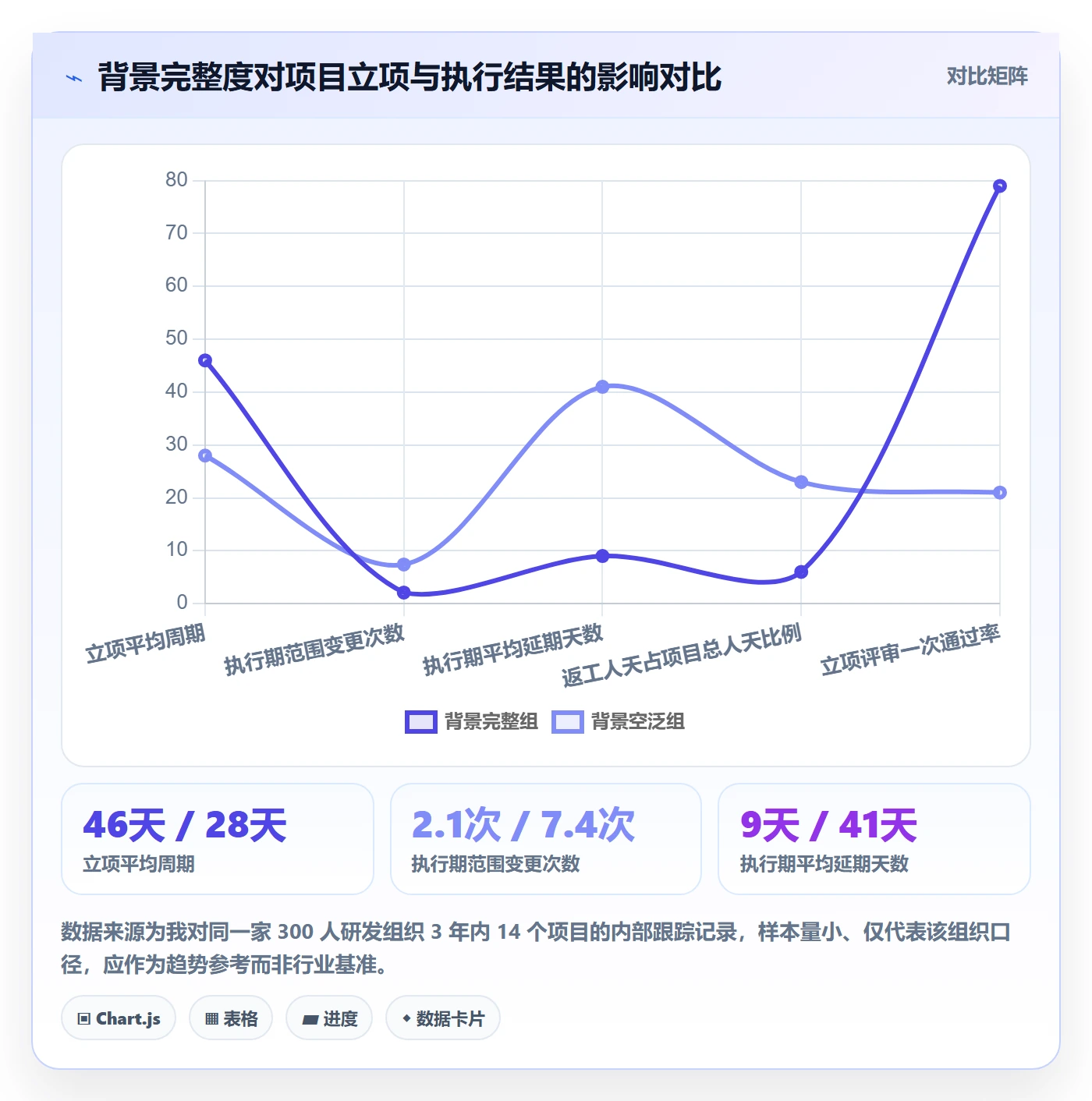Select the 表格 tag chip
1092x1101 pixels.
click(231, 1018)
